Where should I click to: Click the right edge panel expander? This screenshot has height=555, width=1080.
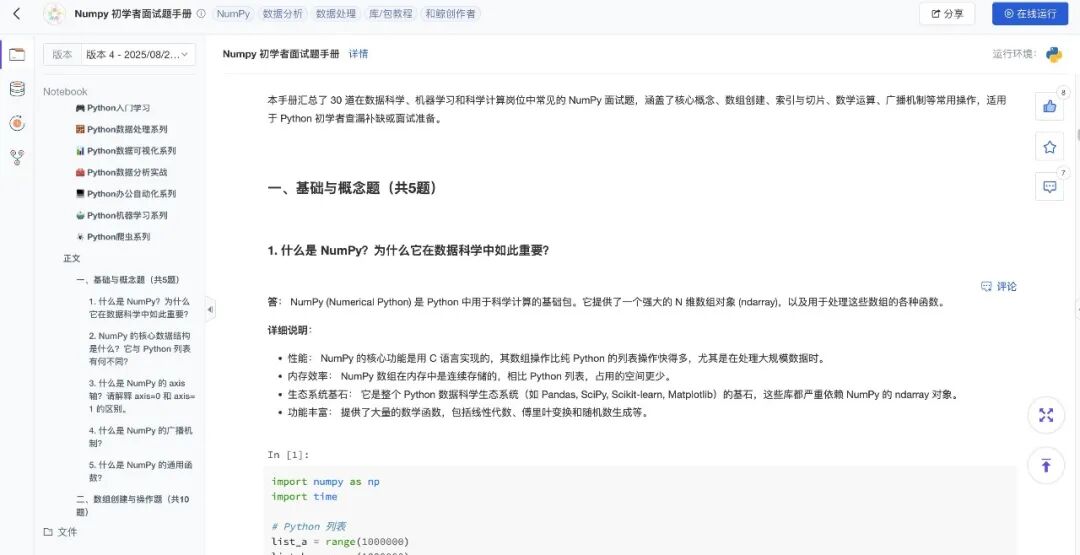[x=1077, y=309]
